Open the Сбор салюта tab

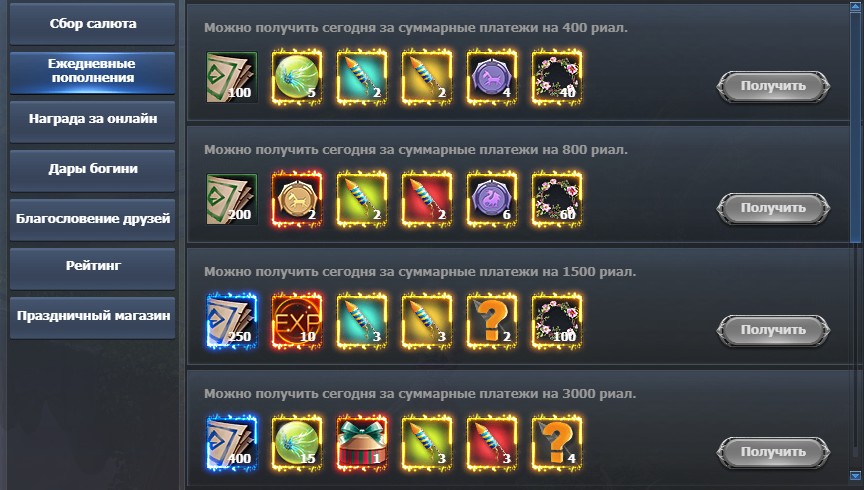[x=93, y=24]
